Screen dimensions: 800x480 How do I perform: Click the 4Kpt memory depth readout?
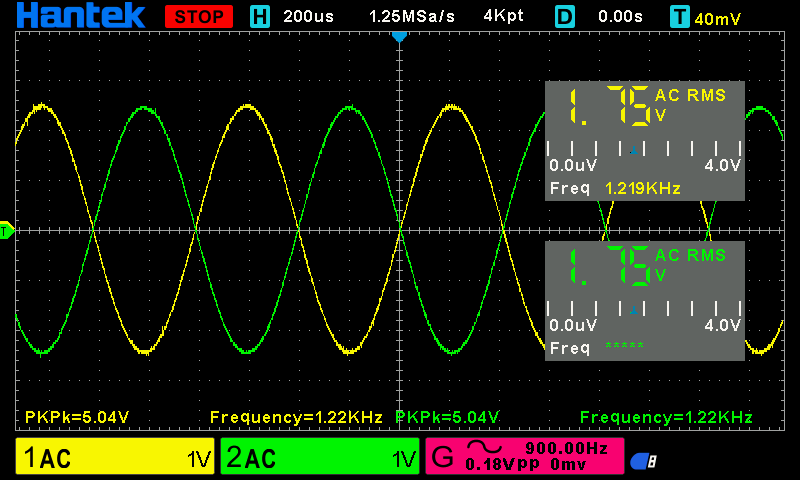tap(504, 16)
